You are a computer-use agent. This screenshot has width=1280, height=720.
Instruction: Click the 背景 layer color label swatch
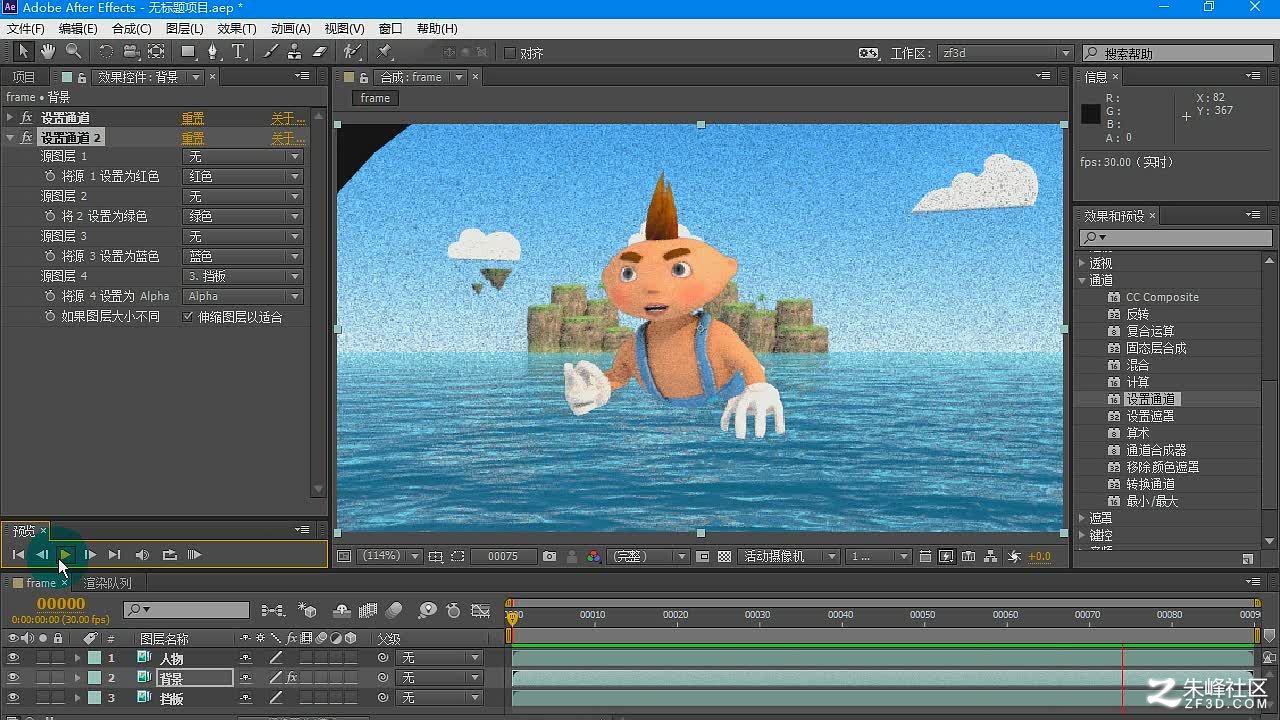coord(94,678)
